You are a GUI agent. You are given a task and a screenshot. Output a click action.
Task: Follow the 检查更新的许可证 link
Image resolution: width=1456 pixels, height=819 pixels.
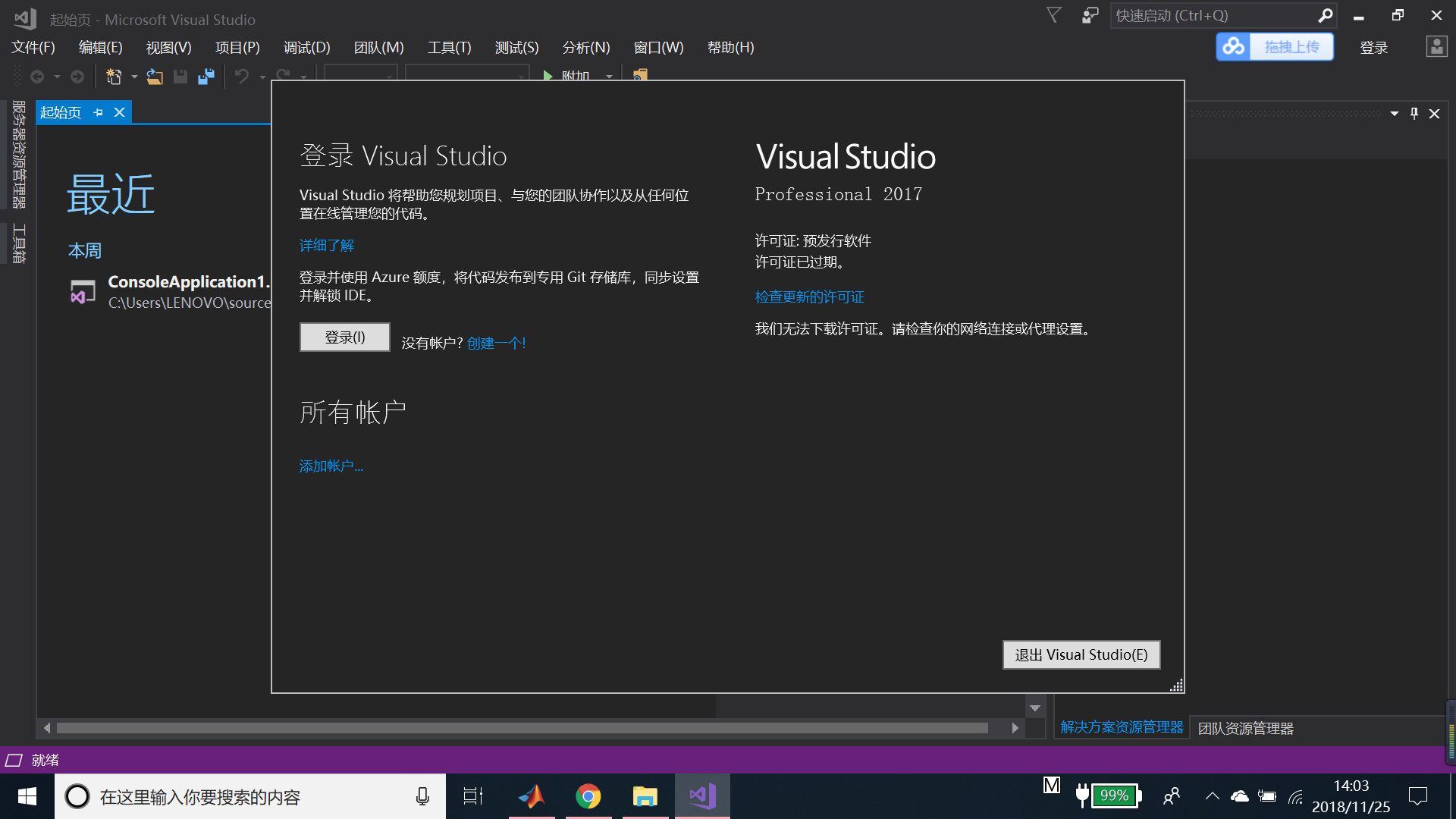(809, 297)
